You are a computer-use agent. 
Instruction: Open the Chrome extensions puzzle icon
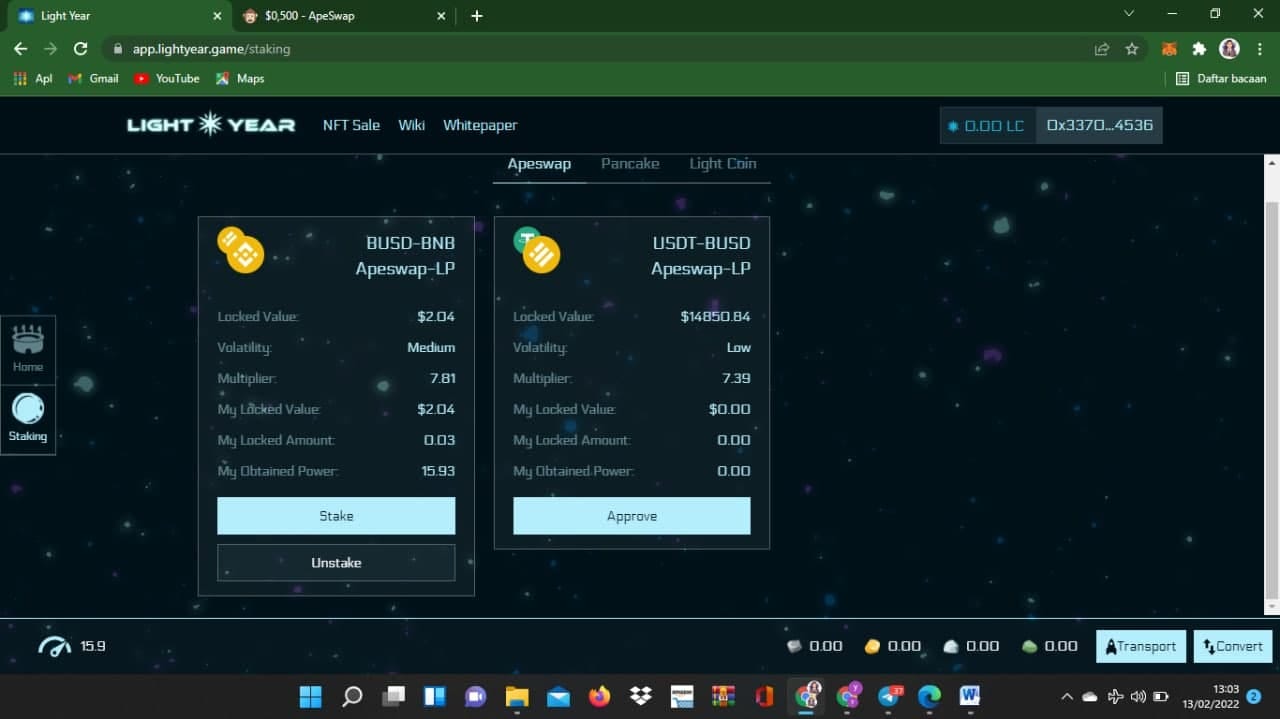pyautogui.click(x=1199, y=48)
